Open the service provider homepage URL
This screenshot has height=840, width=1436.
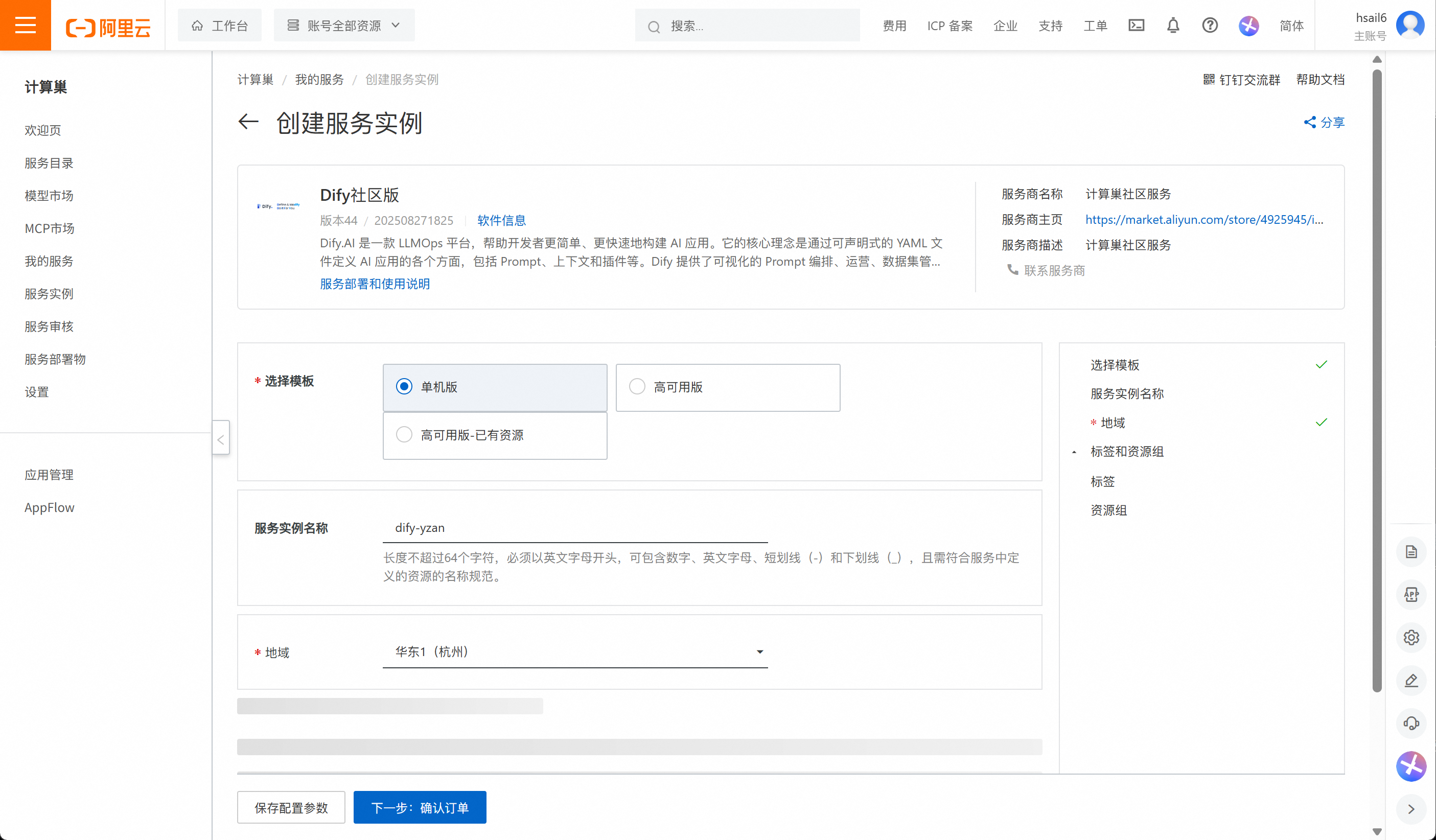pos(1204,219)
